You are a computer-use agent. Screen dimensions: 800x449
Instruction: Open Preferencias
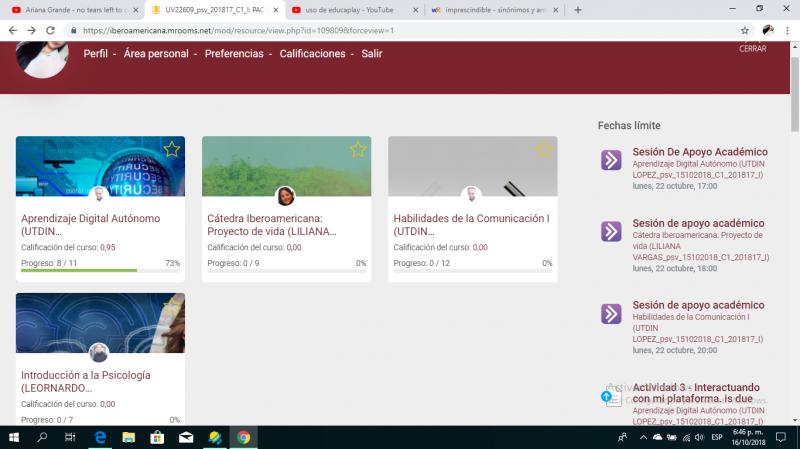point(234,54)
